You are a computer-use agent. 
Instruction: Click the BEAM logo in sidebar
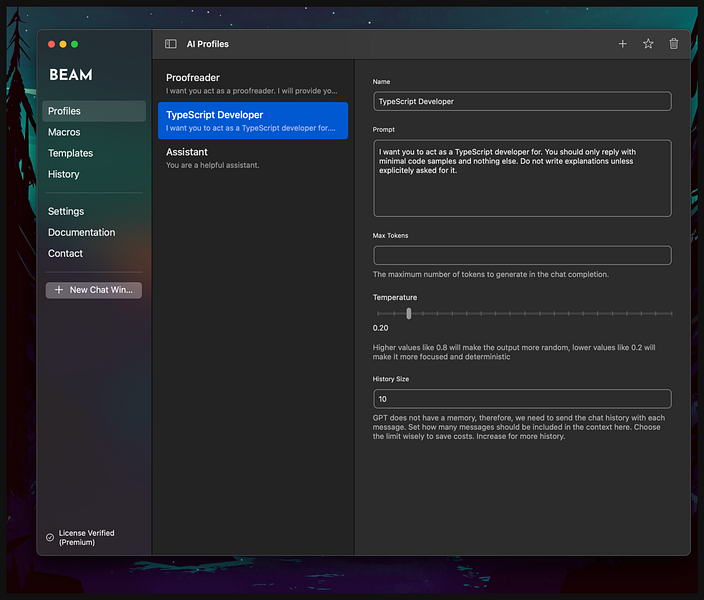coord(70,75)
